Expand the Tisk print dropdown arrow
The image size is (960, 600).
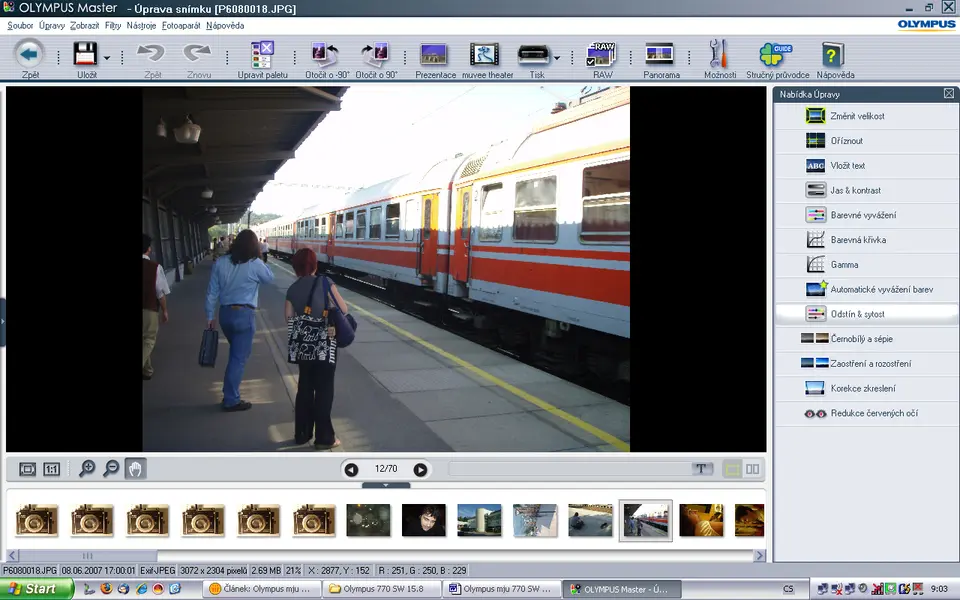(557, 58)
